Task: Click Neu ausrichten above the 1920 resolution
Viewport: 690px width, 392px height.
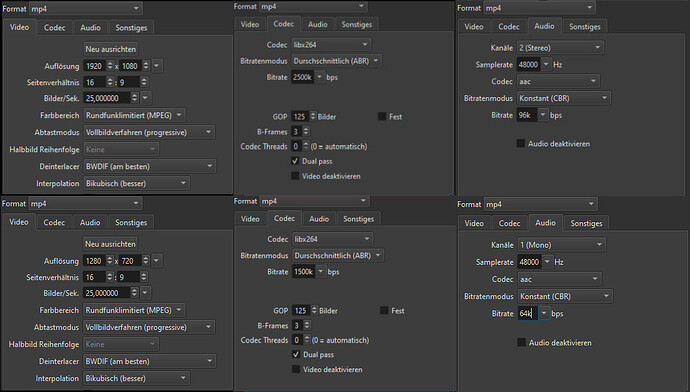Action: click(110, 49)
